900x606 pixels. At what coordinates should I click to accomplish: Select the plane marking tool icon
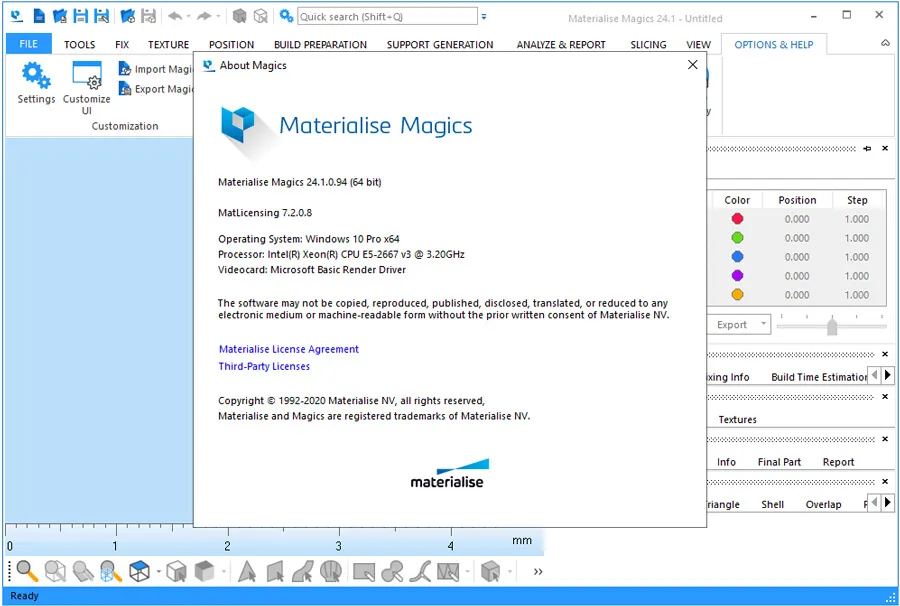275,572
